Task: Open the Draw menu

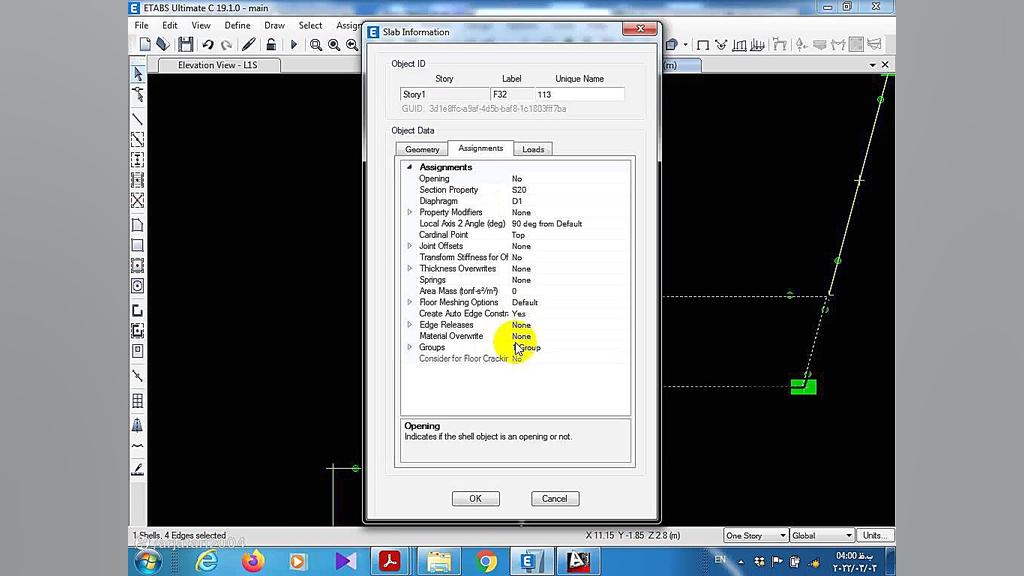Action: click(x=274, y=25)
